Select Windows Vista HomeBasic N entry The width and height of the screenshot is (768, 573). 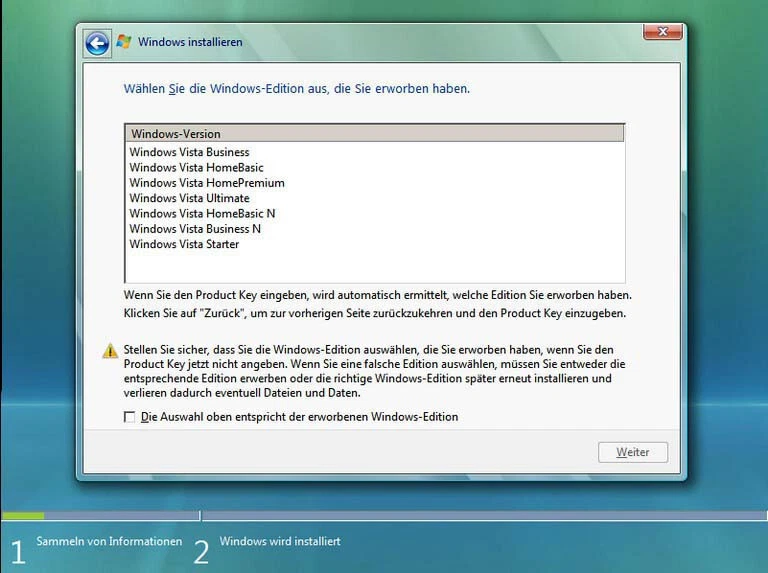(375, 214)
